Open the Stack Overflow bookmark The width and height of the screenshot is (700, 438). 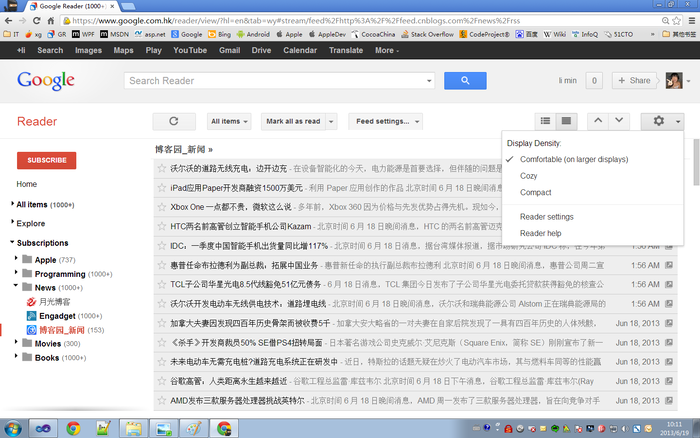click(x=427, y=34)
